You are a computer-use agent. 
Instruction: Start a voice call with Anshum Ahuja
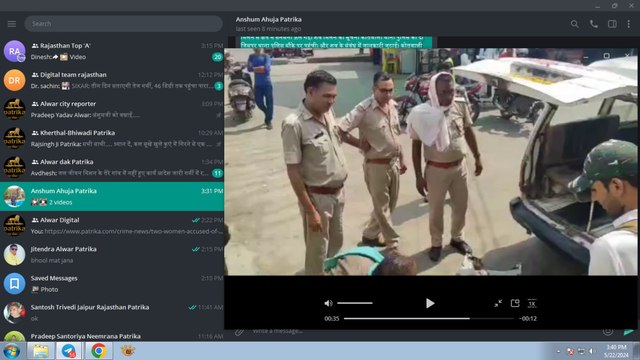pos(593,24)
